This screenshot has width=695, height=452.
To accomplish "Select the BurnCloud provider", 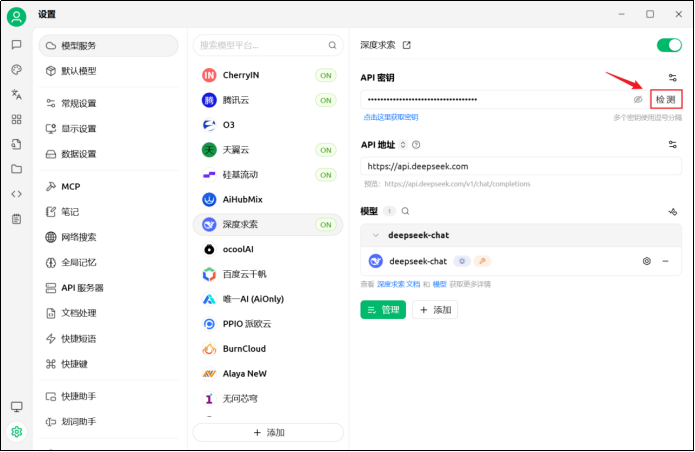I will click(x=268, y=349).
